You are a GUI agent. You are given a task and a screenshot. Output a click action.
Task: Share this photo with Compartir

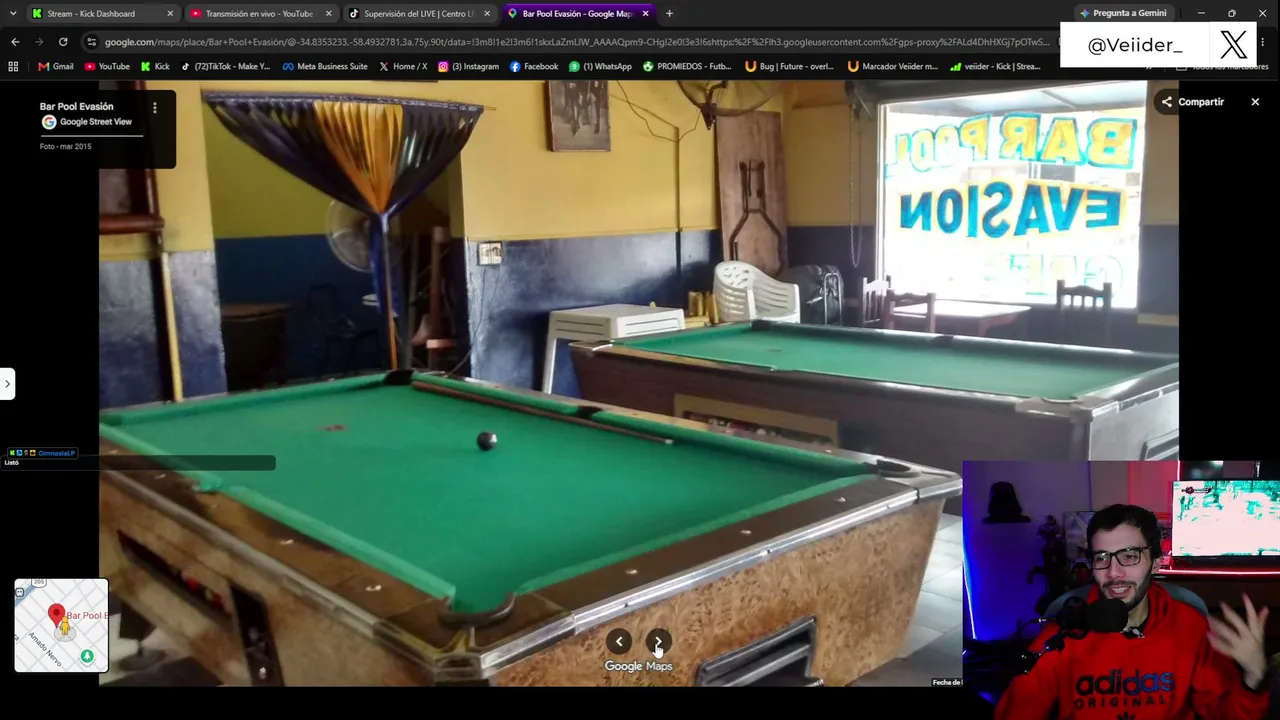point(1192,102)
